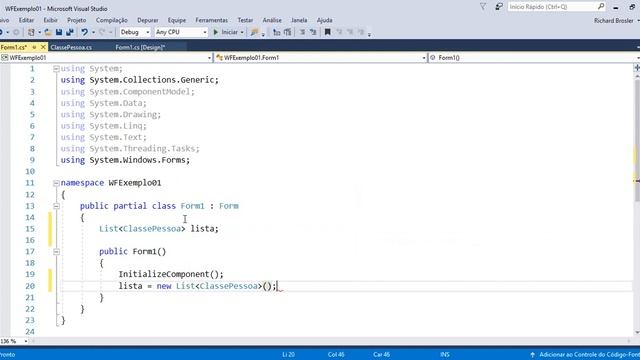This screenshot has height=360, width=640.
Task: Click the New Project toolbar icon
Action: (x=31, y=32)
